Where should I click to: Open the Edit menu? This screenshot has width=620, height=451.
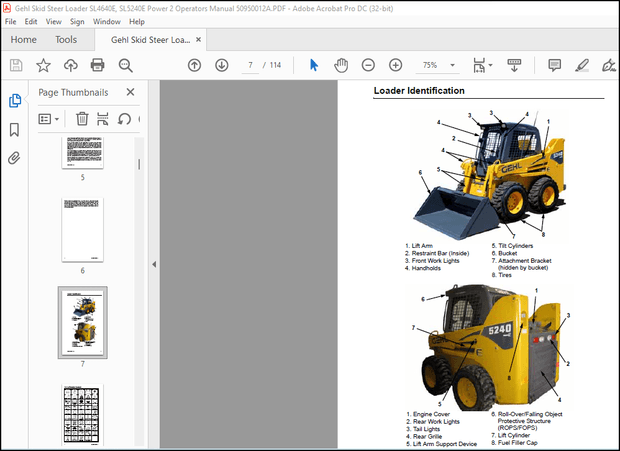(x=31, y=22)
